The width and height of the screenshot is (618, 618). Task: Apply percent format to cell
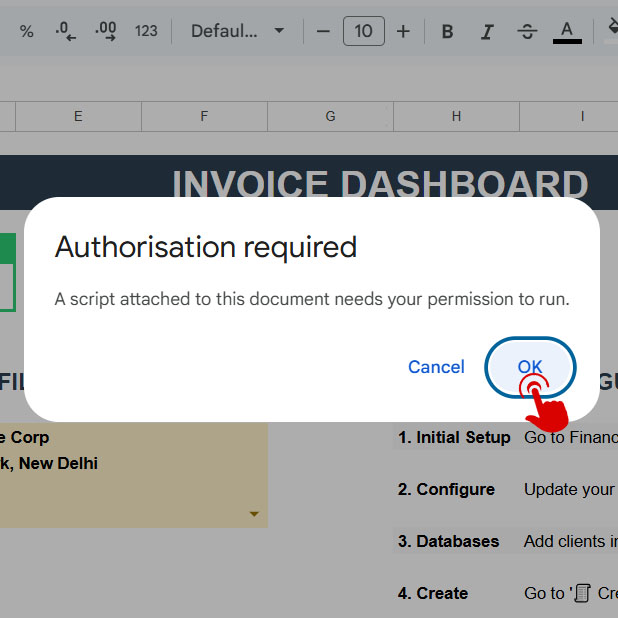click(x=27, y=31)
